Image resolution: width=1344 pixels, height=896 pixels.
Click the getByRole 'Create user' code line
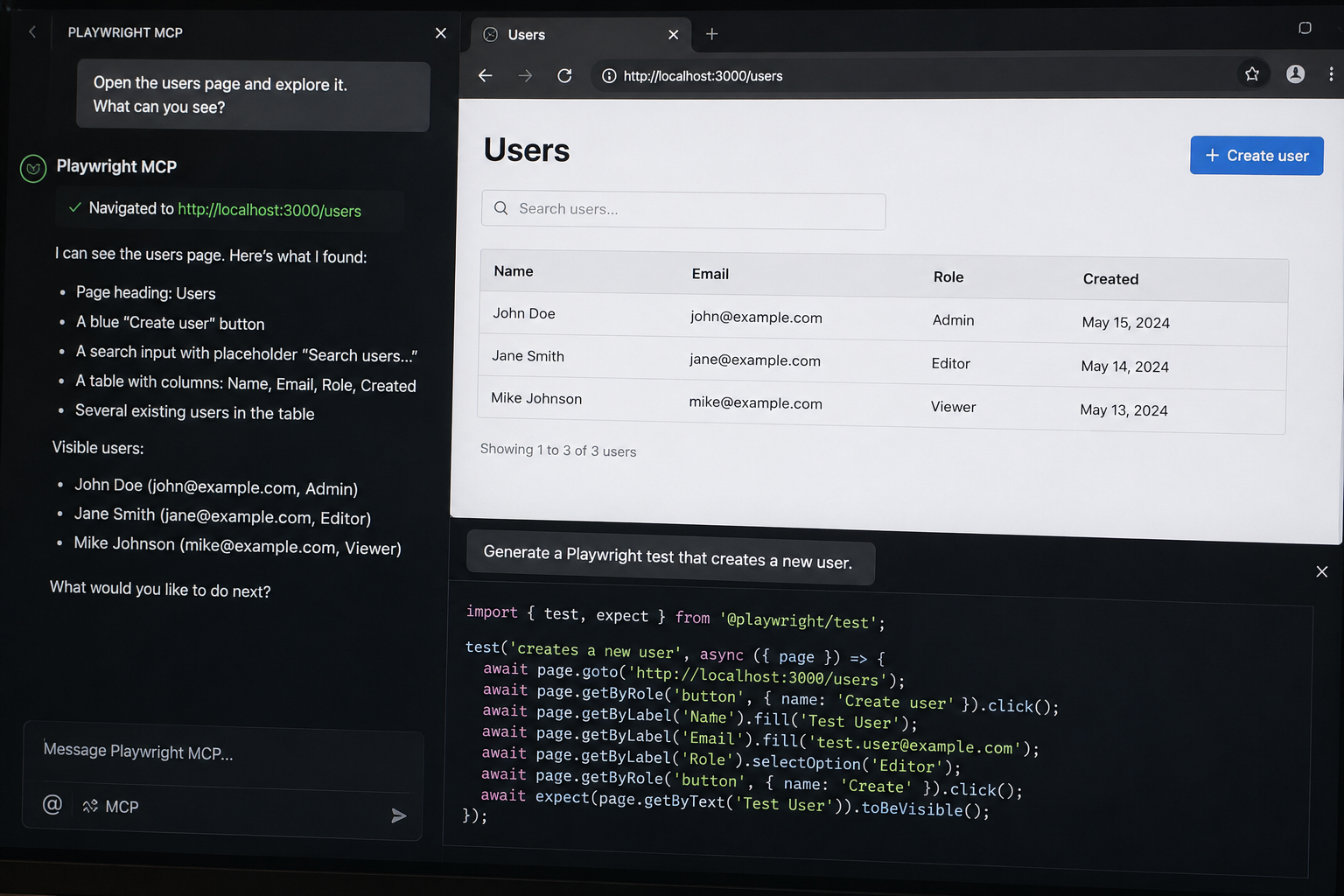pos(771,698)
